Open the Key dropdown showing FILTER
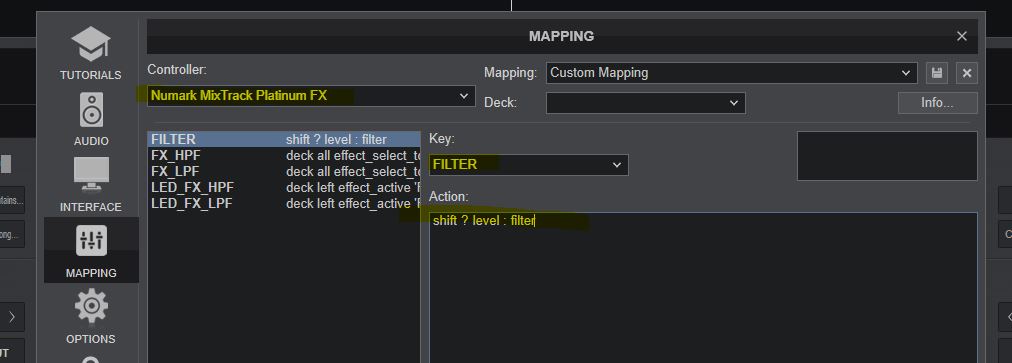This screenshot has height=363, width=1012. tap(528, 165)
